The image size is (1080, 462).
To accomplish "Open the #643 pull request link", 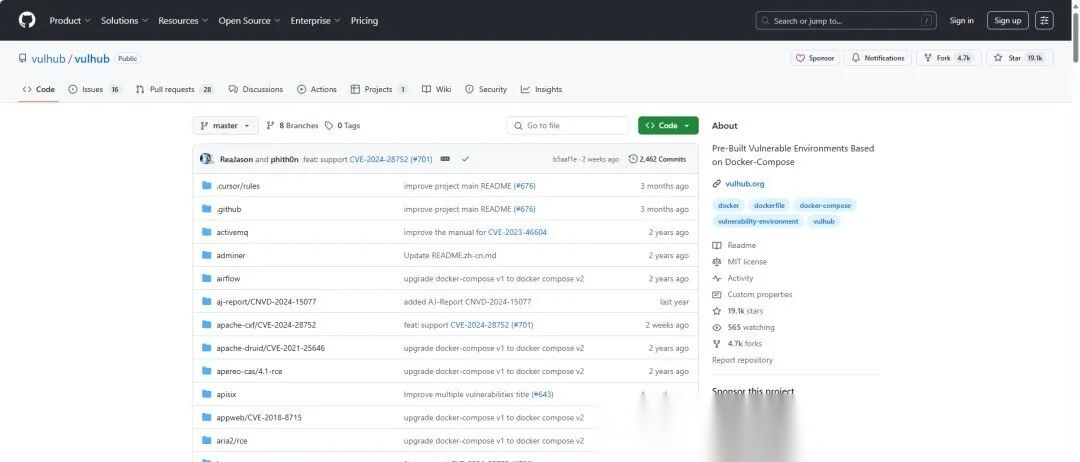I will 543,395.
